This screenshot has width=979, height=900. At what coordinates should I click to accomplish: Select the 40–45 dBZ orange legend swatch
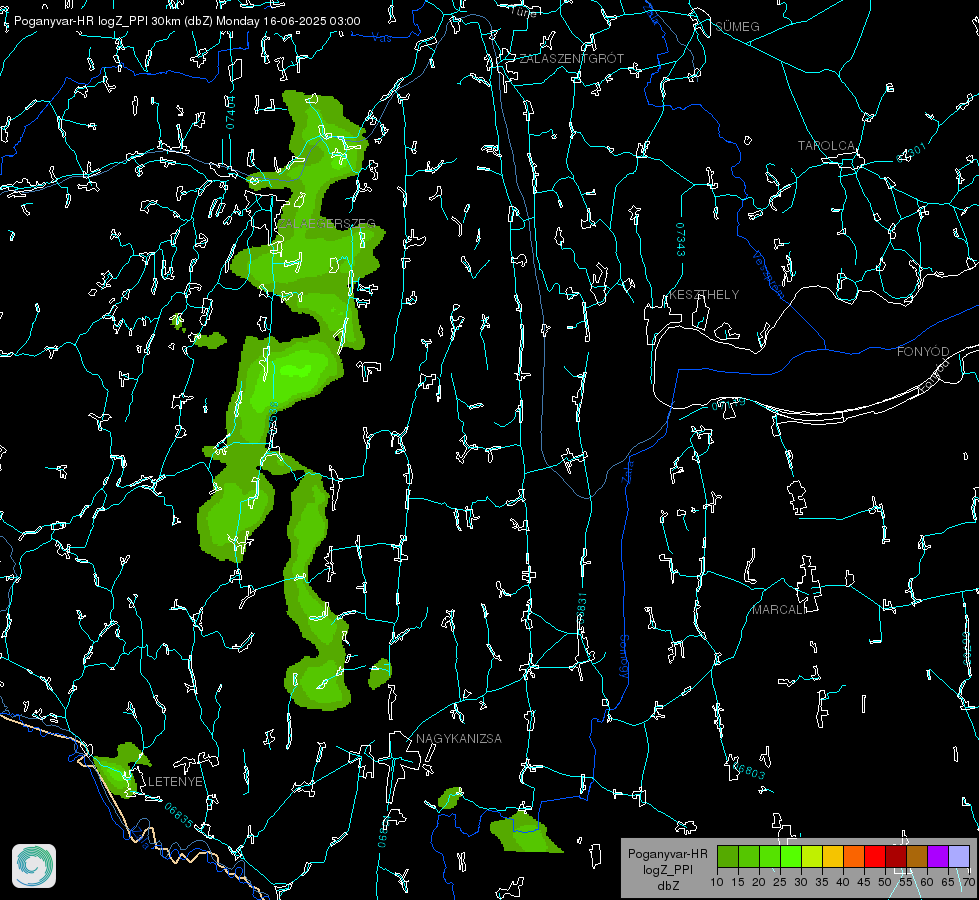tap(854, 856)
